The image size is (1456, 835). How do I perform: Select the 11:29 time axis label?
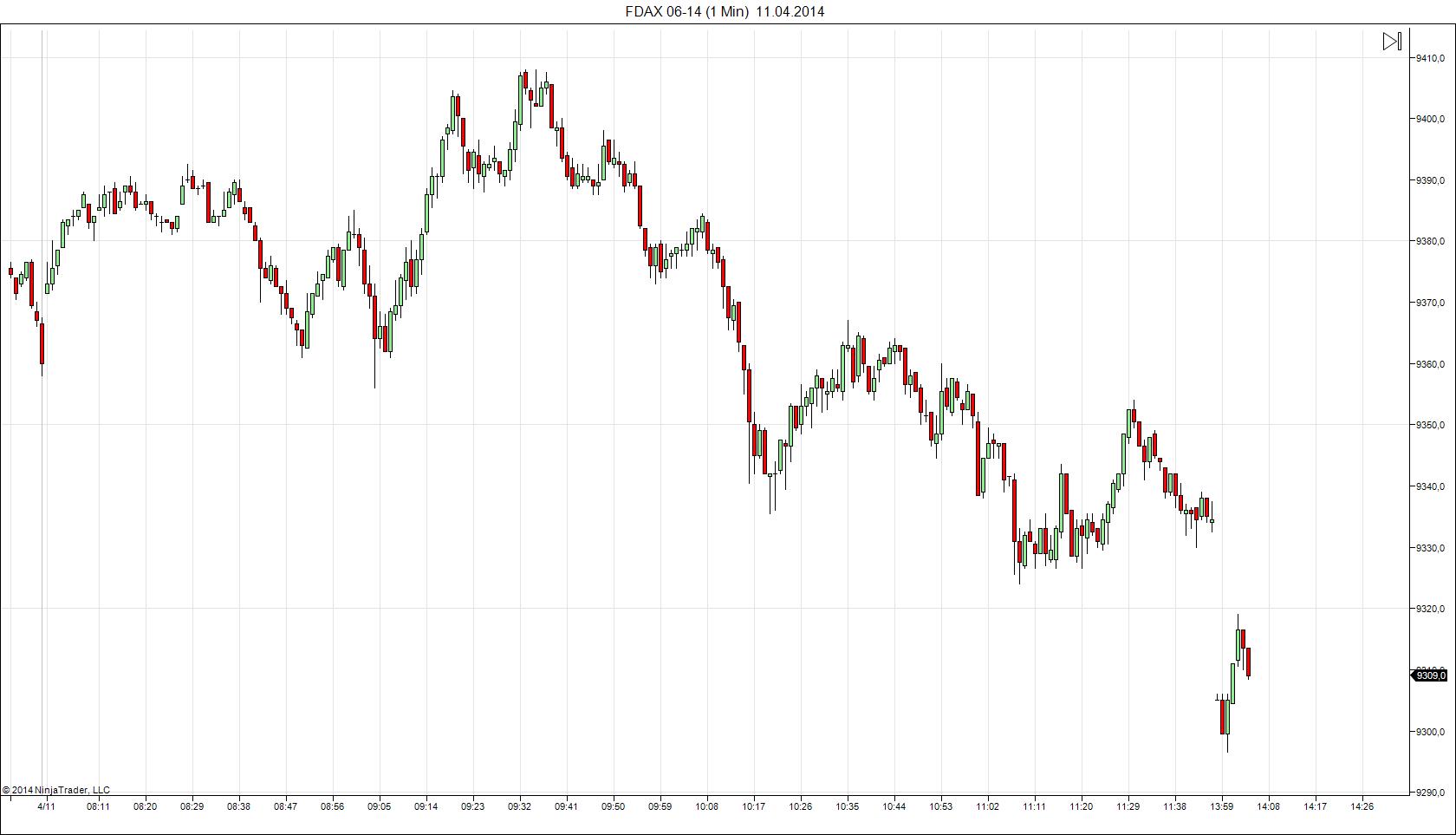tap(1128, 806)
